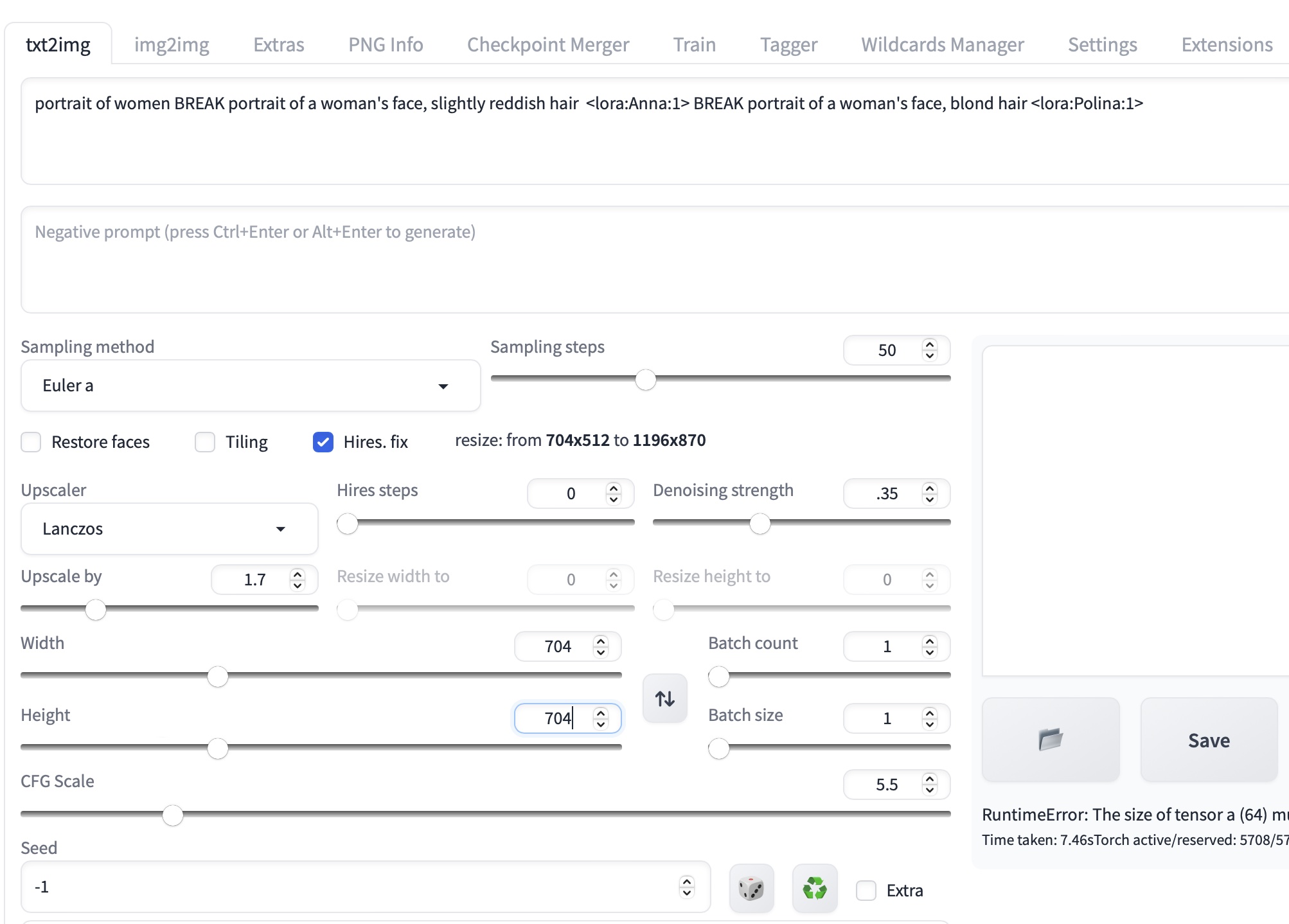Open the Sampling method dropdown showing Euler a

click(x=251, y=386)
